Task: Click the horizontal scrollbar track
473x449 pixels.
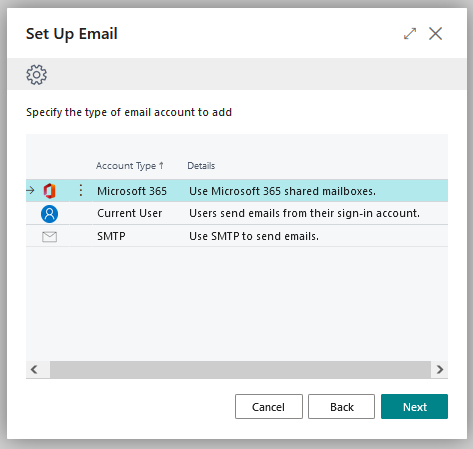Action: (240, 369)
